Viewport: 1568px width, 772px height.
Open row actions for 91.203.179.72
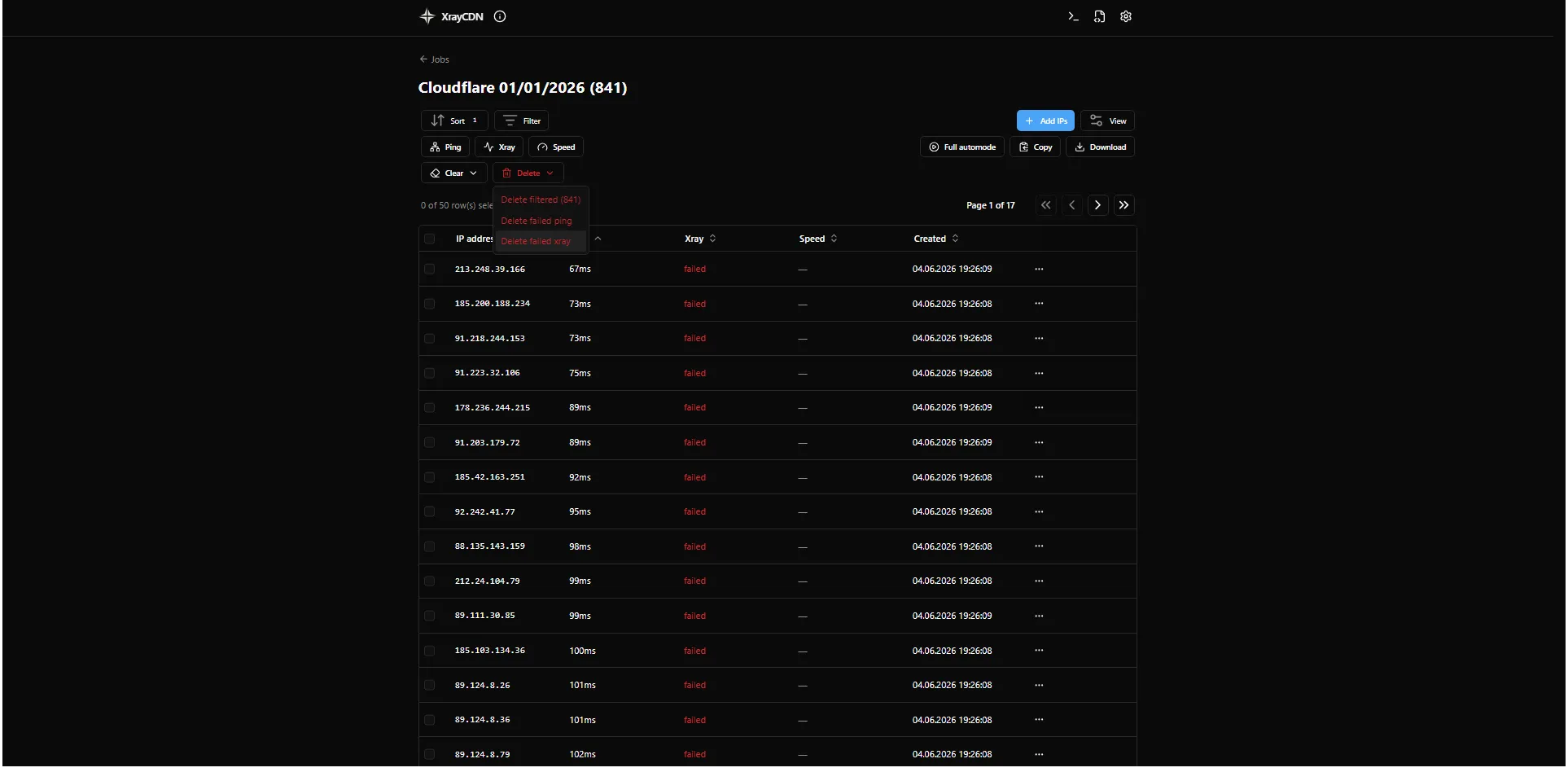coord(1039,442)
